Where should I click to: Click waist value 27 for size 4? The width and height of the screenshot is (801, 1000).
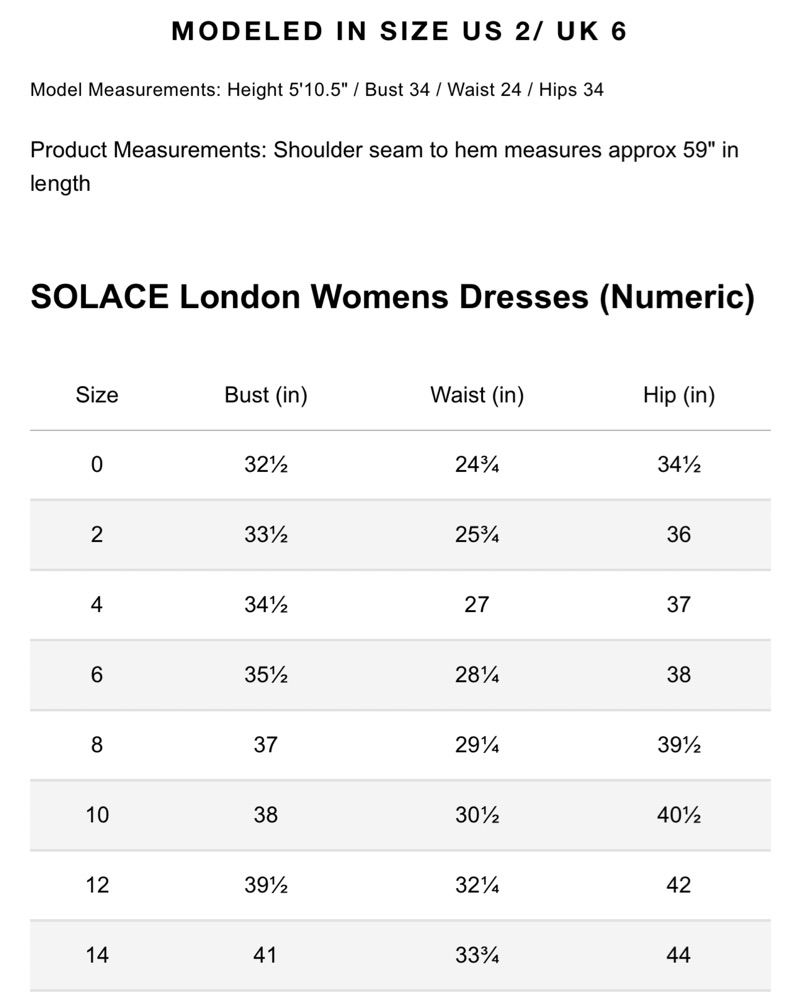click(477, 605)
